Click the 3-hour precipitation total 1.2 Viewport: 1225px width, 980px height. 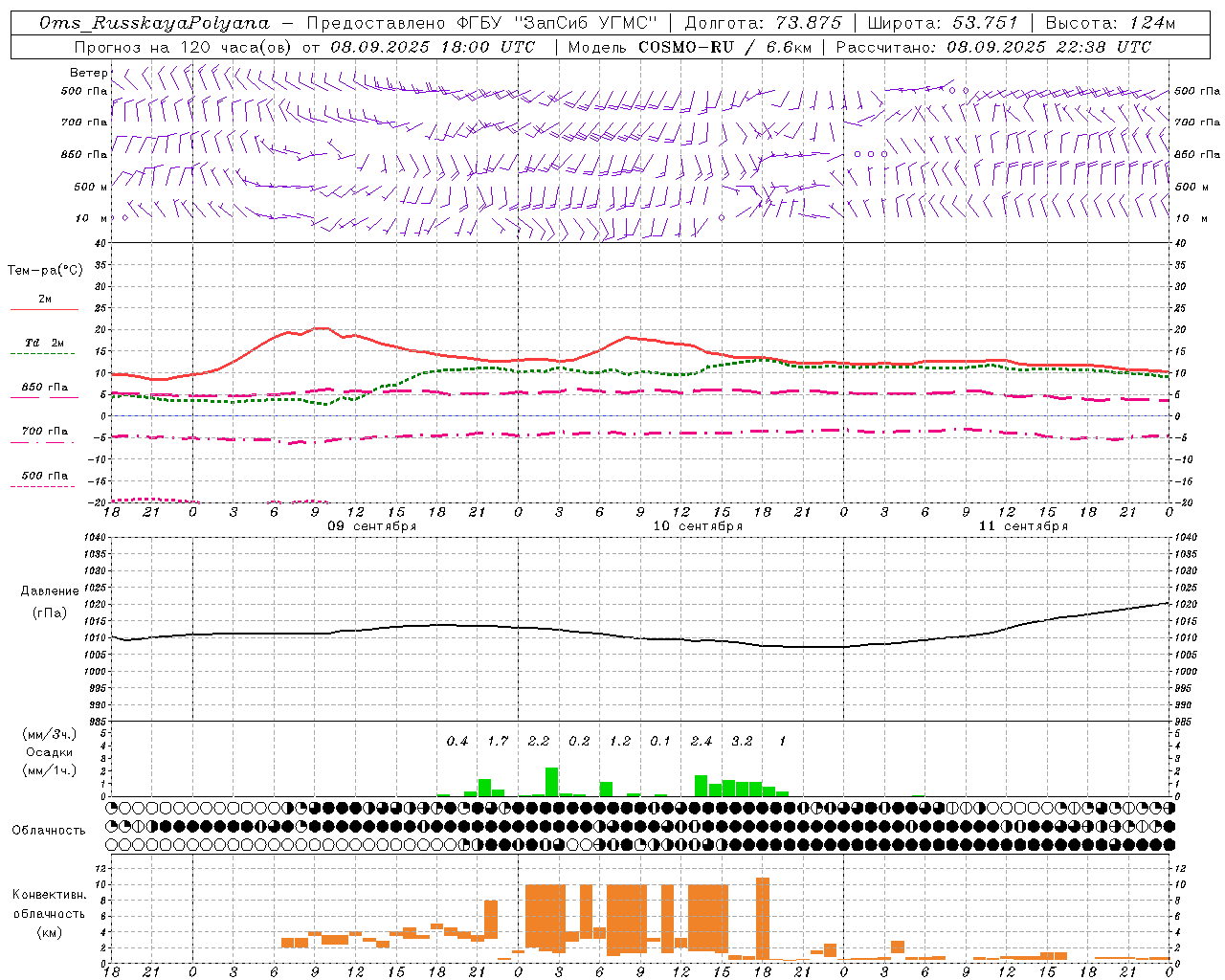pos(620,742)
